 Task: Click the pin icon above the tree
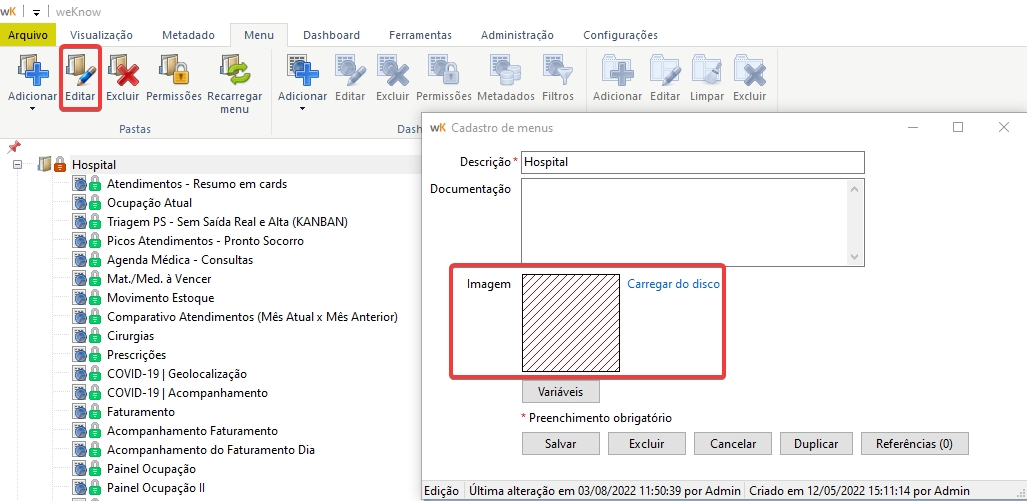point(14,147)
